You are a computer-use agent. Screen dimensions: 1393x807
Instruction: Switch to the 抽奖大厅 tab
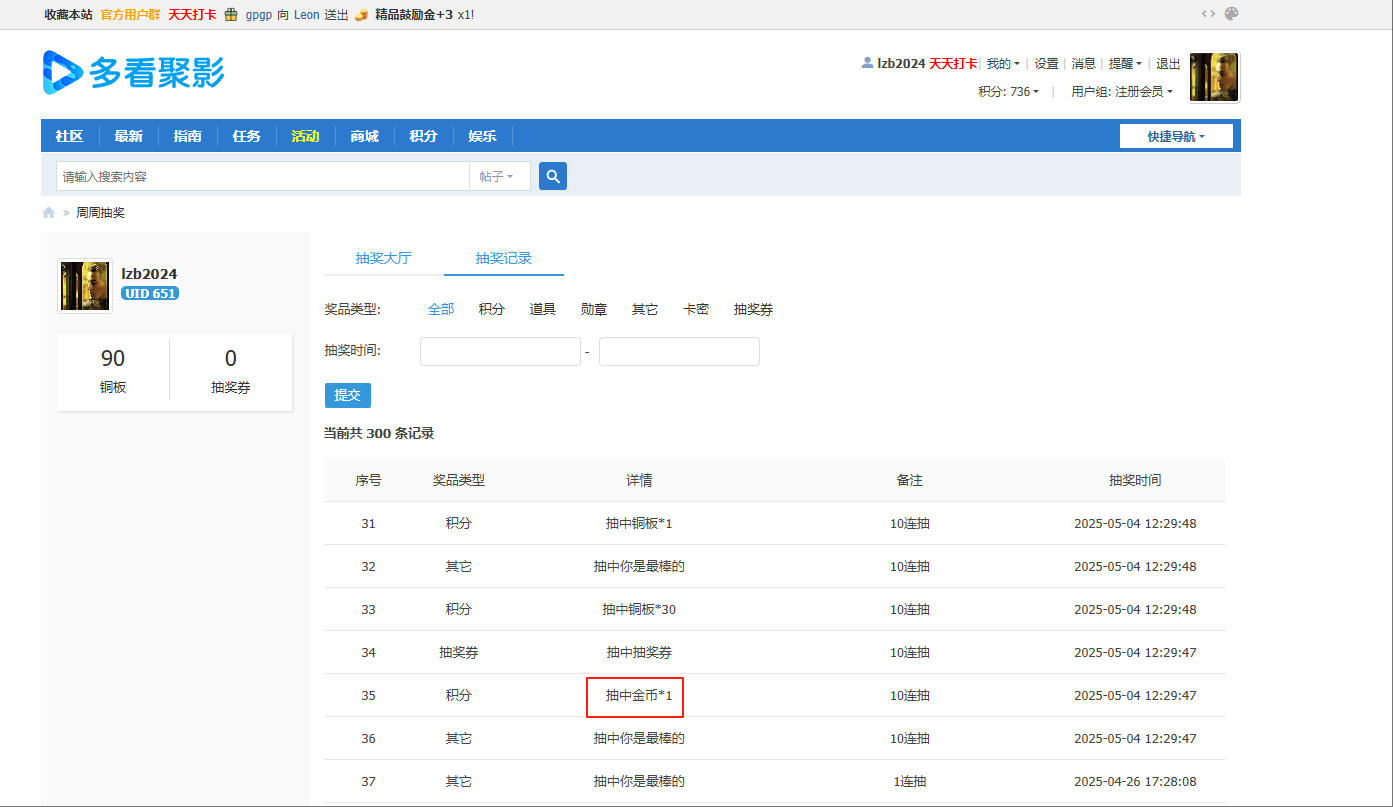(x=383, y=258)
